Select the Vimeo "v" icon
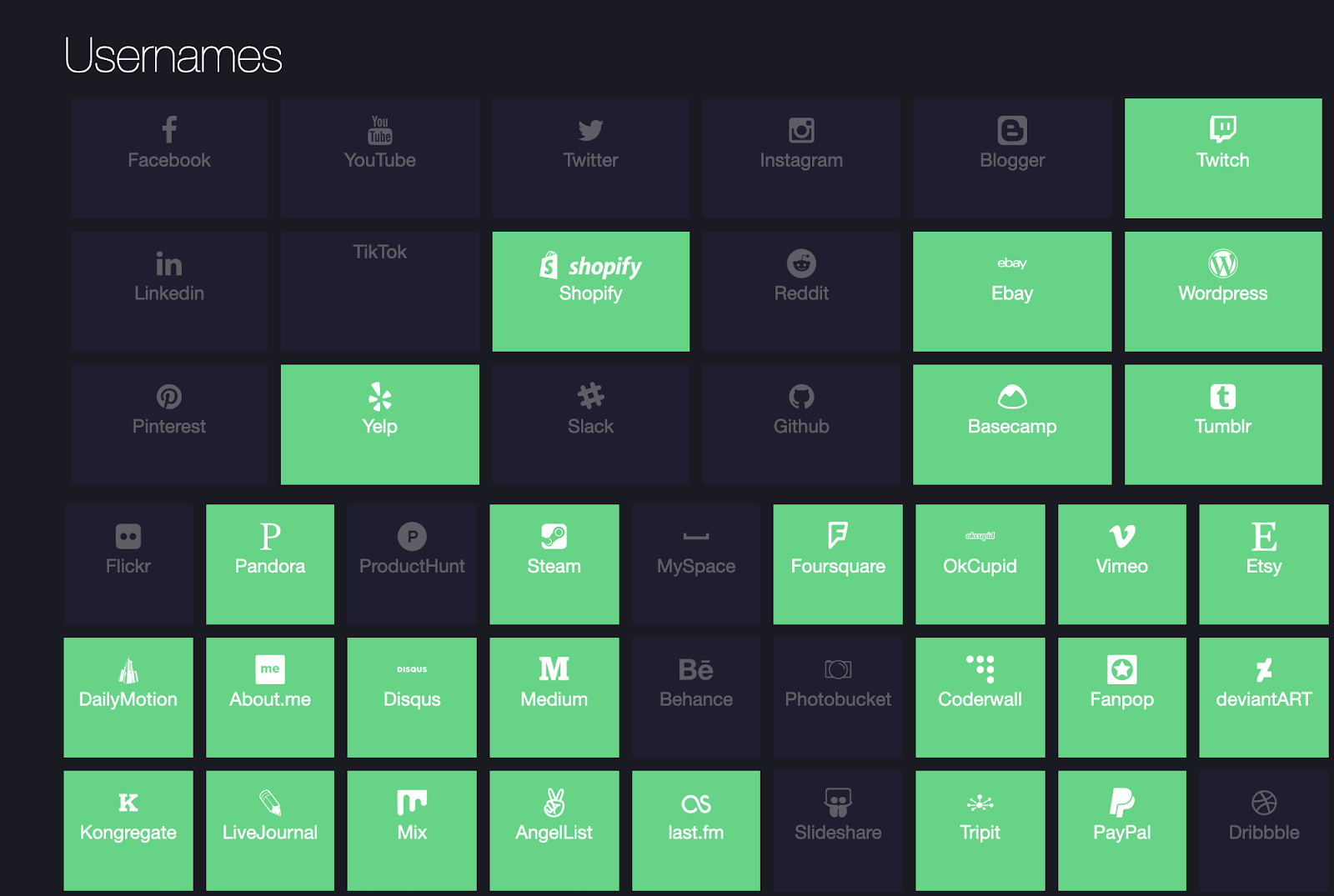 pos(1122,537)
